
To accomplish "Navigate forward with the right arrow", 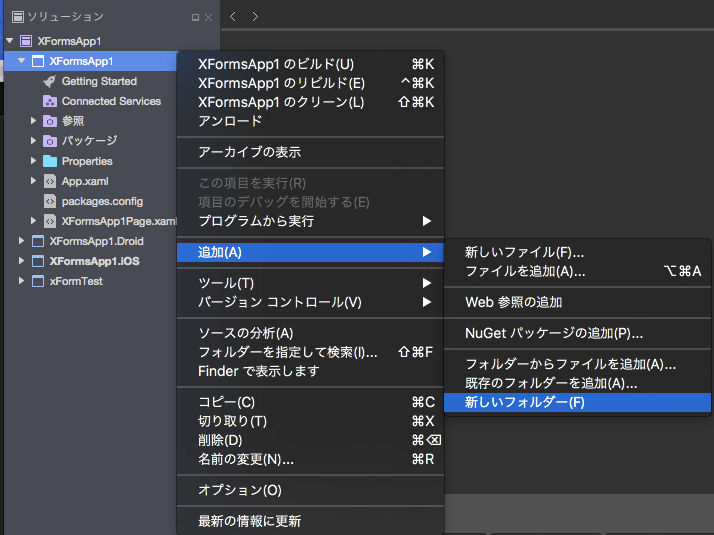I will 255,17.
